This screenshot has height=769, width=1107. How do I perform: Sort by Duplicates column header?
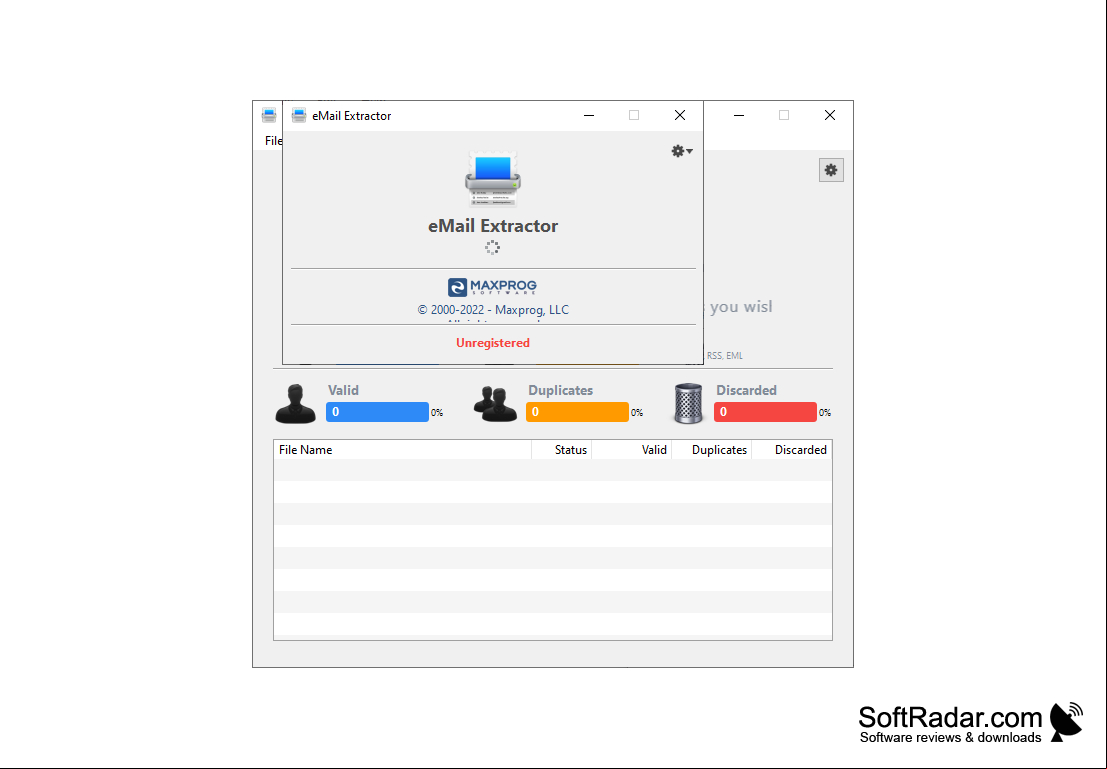tap(712, 450)
